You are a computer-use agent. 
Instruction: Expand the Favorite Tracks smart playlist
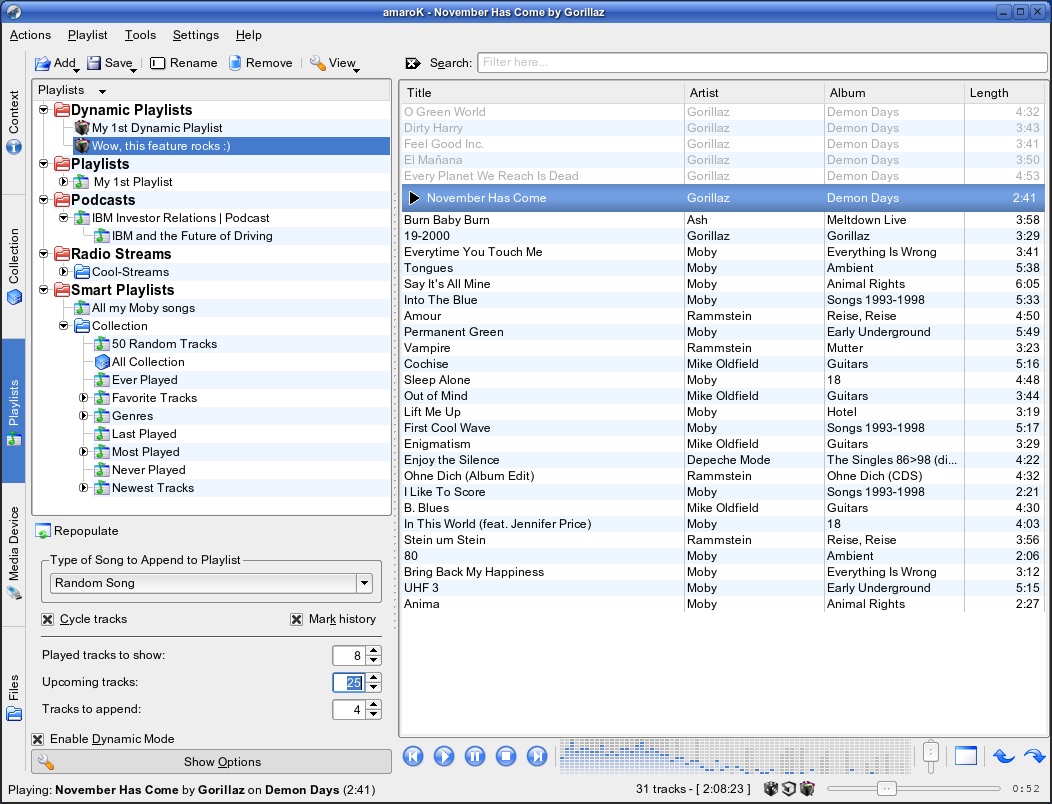coord(83,398)
